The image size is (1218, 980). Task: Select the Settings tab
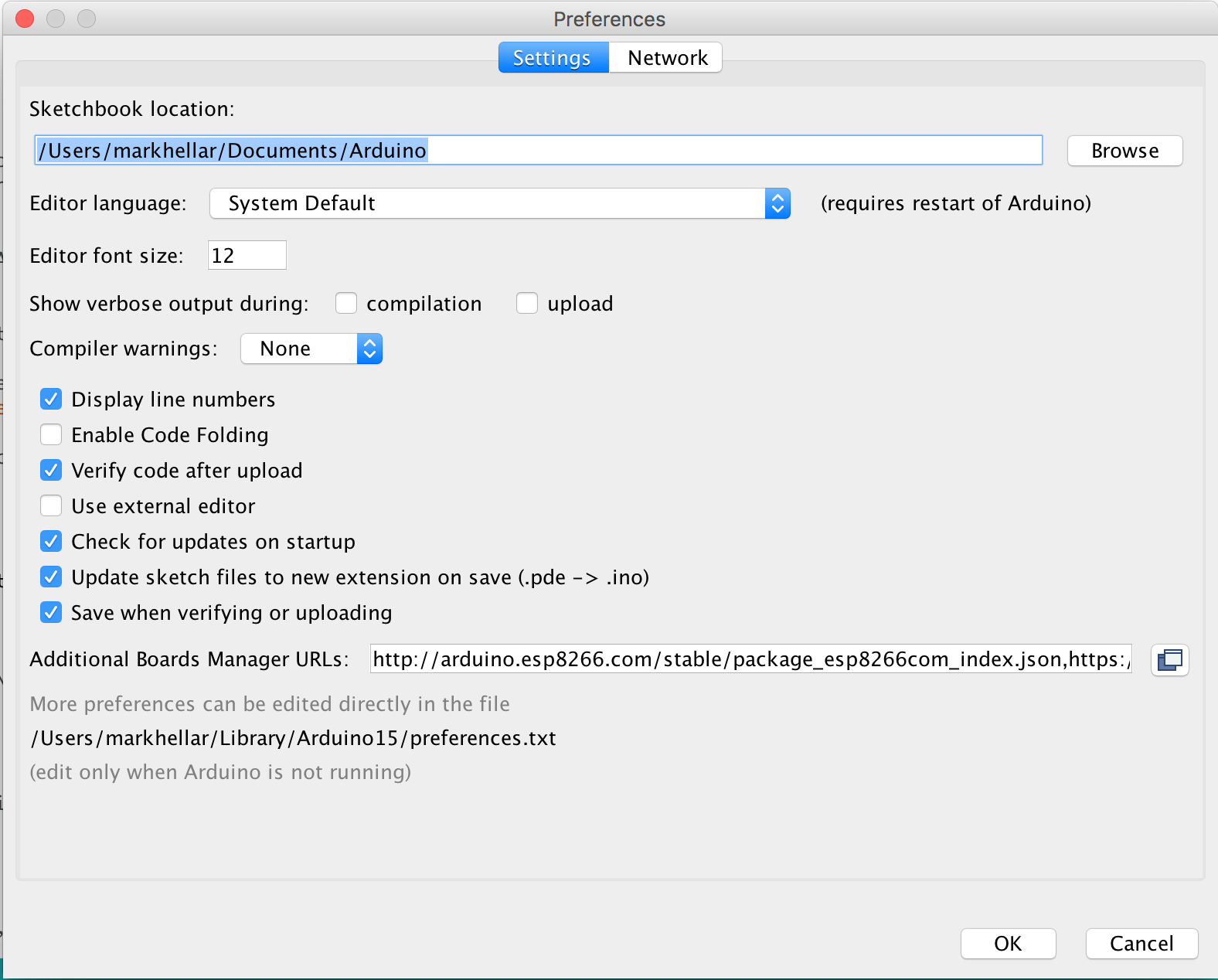coord(553,58)
